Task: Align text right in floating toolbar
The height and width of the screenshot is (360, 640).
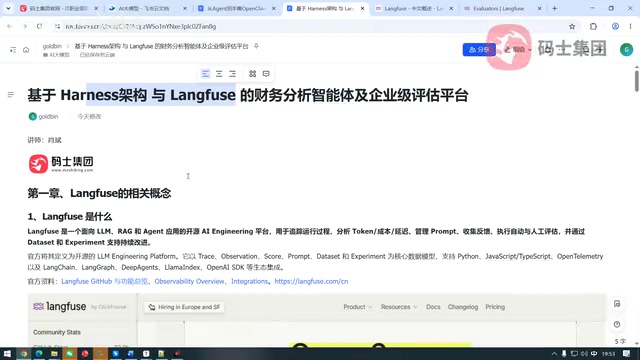Action: 232,74
